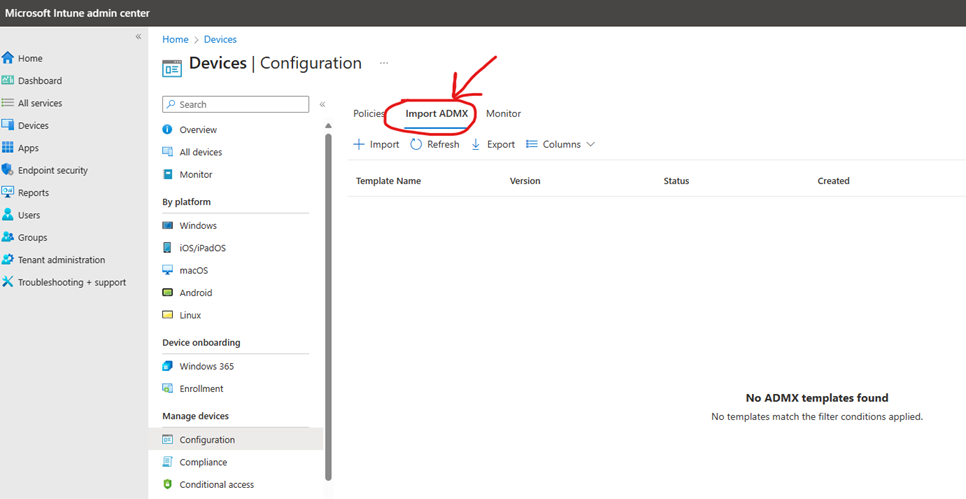Click the "No ADMX templates found" message
The height and width of the screenshot is (499, 966).
(817, 397)
